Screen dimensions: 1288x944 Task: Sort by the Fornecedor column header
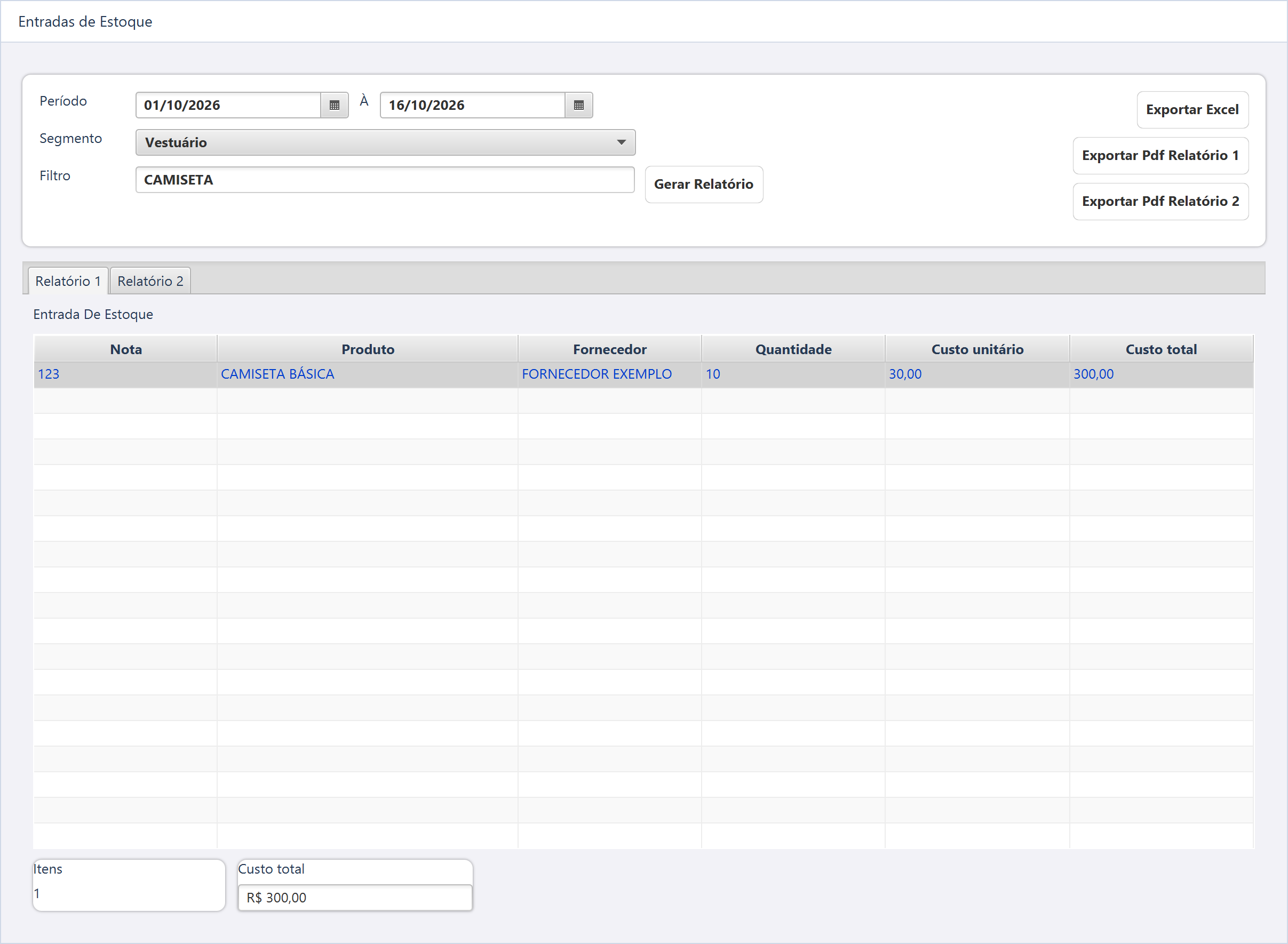[609, 349]
